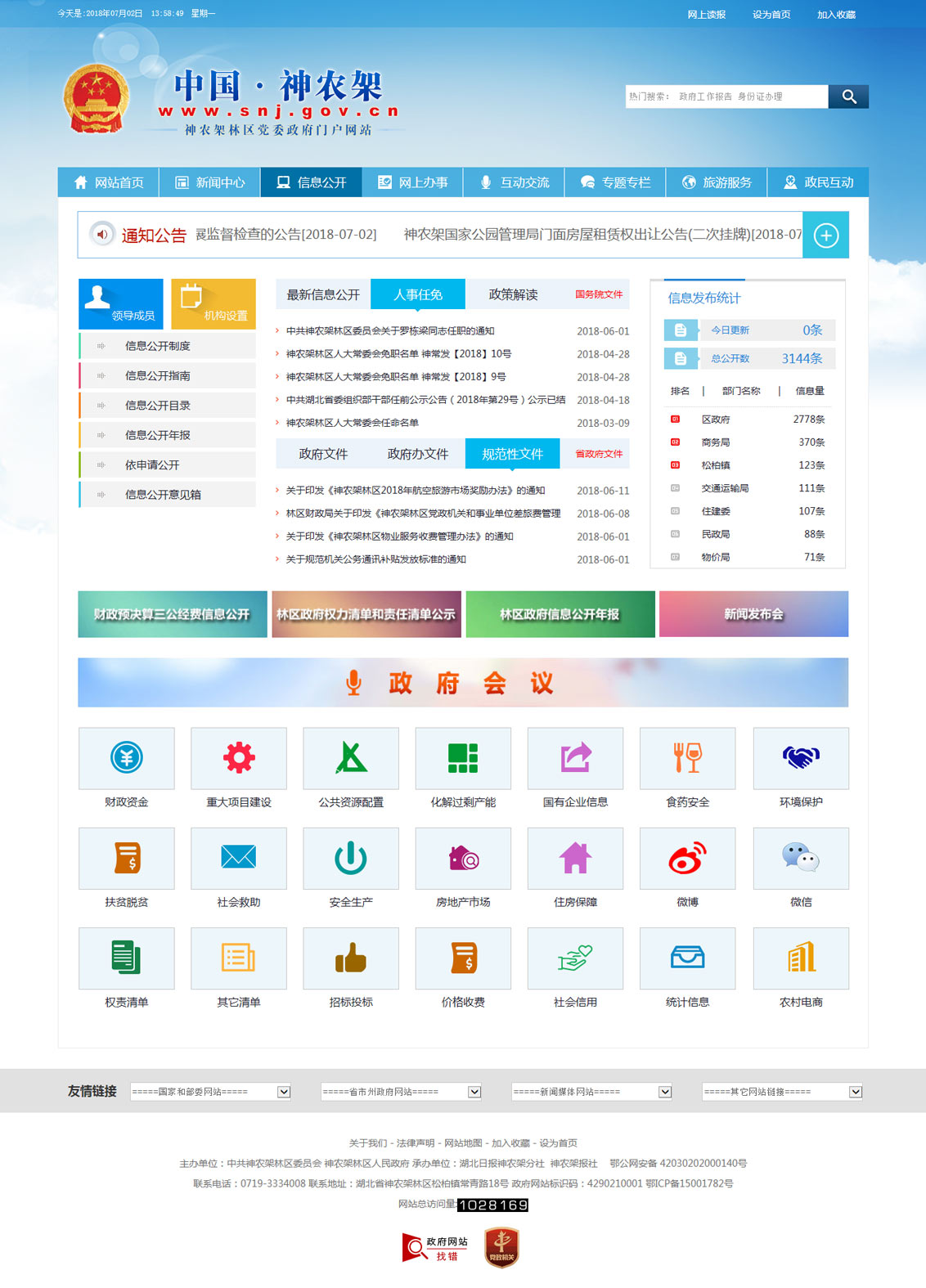926x1288 pixels.
Task: Open the 招标投标 thumbs-up icon
Action: (351, 958)
